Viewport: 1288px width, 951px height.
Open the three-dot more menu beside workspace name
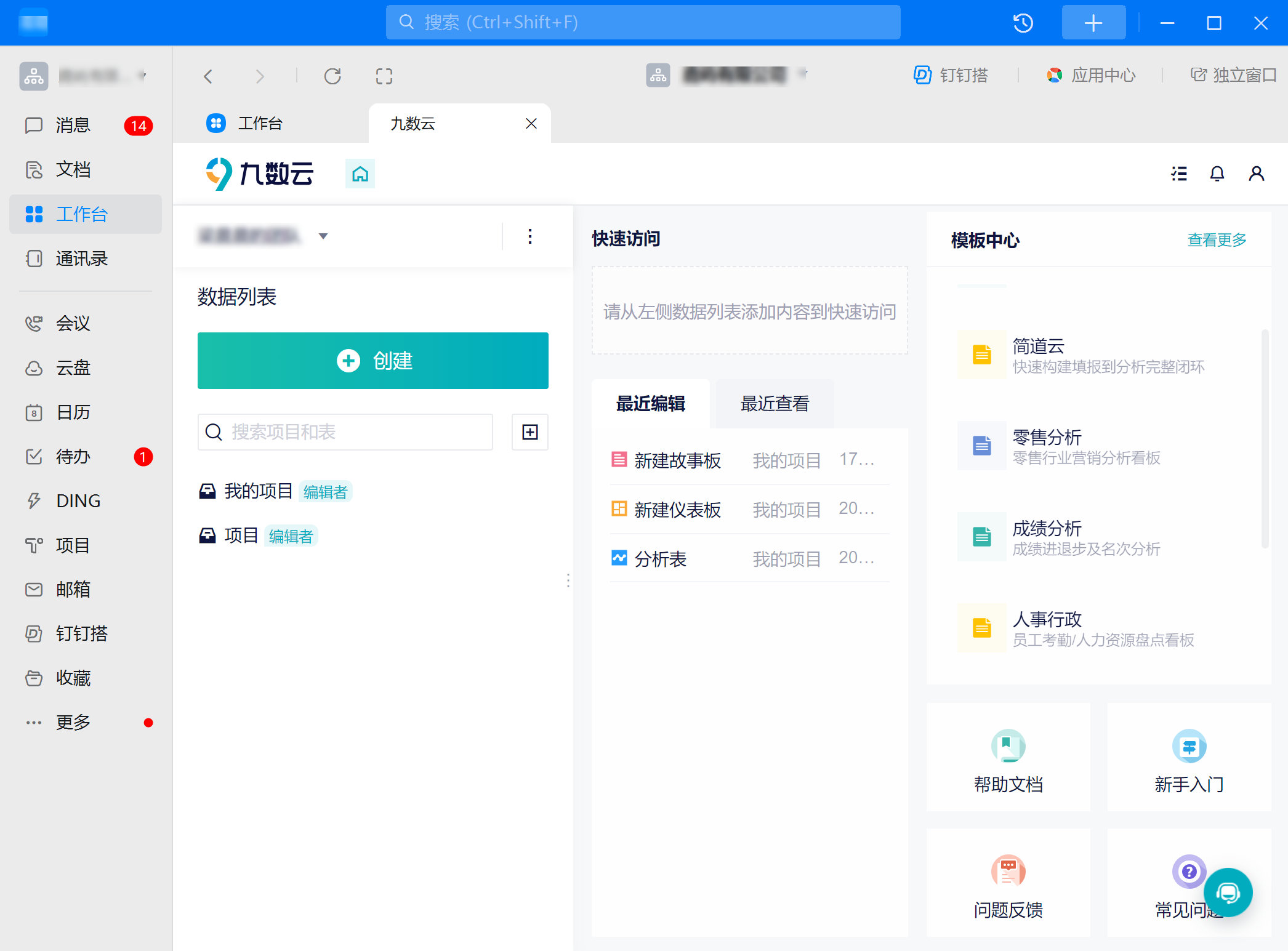[529, 236]
